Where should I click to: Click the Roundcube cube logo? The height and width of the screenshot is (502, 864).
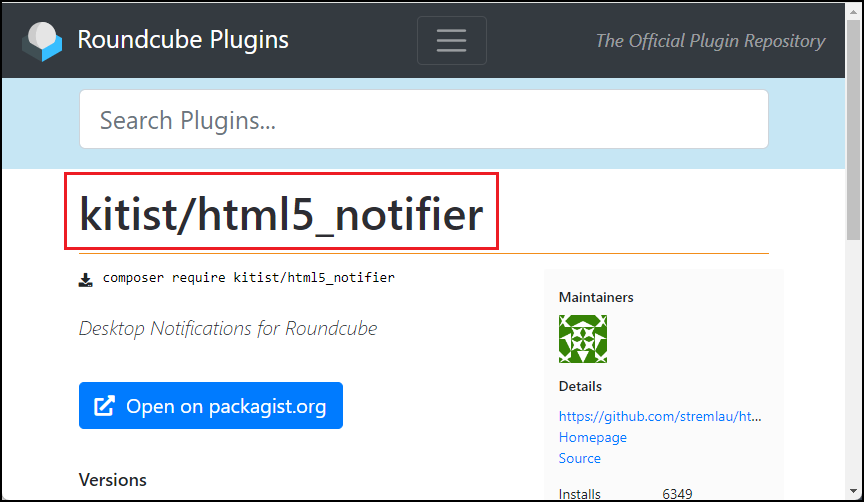tap(42, 41)
